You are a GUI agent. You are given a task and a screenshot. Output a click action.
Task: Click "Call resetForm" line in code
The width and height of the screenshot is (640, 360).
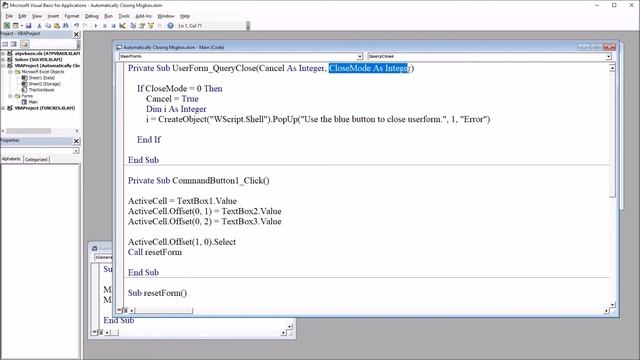pos(155,252)
